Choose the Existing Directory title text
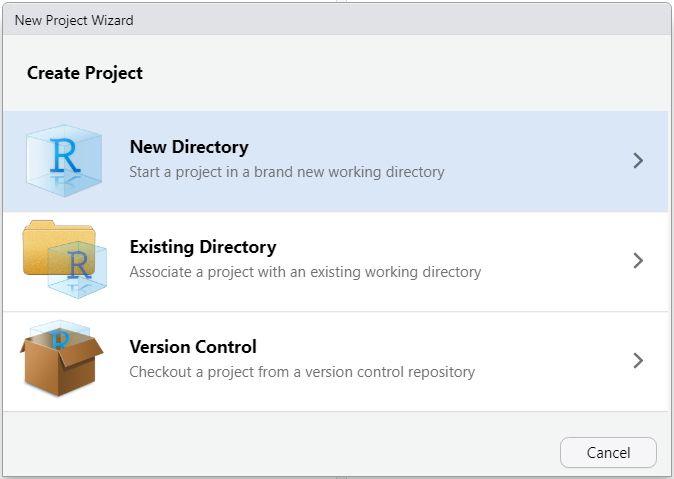674x479 pixels. [203, 247]
